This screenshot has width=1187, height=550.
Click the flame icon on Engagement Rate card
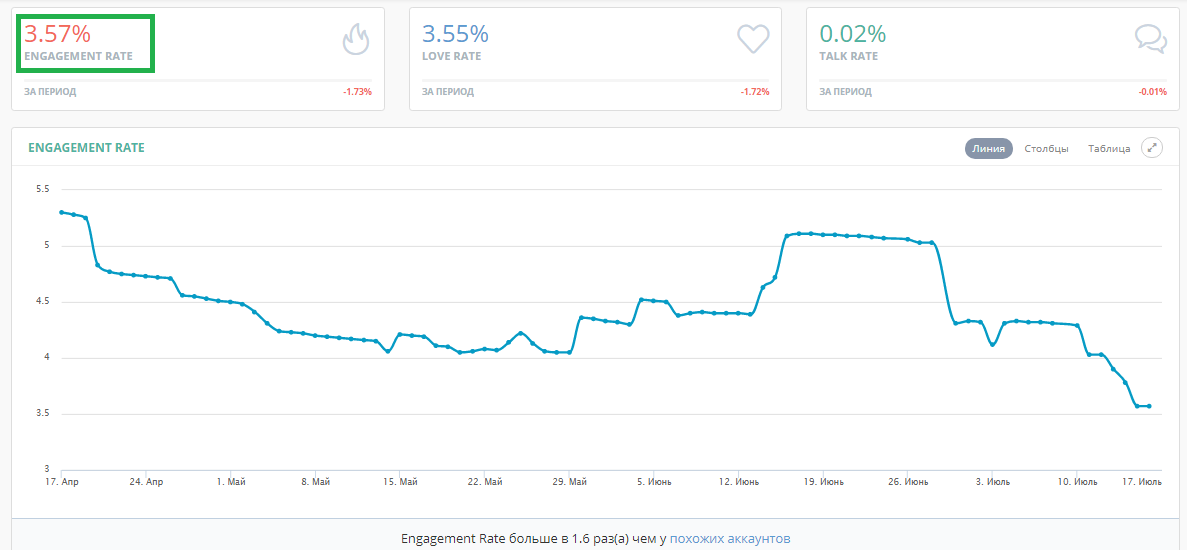tap(356, 40)
